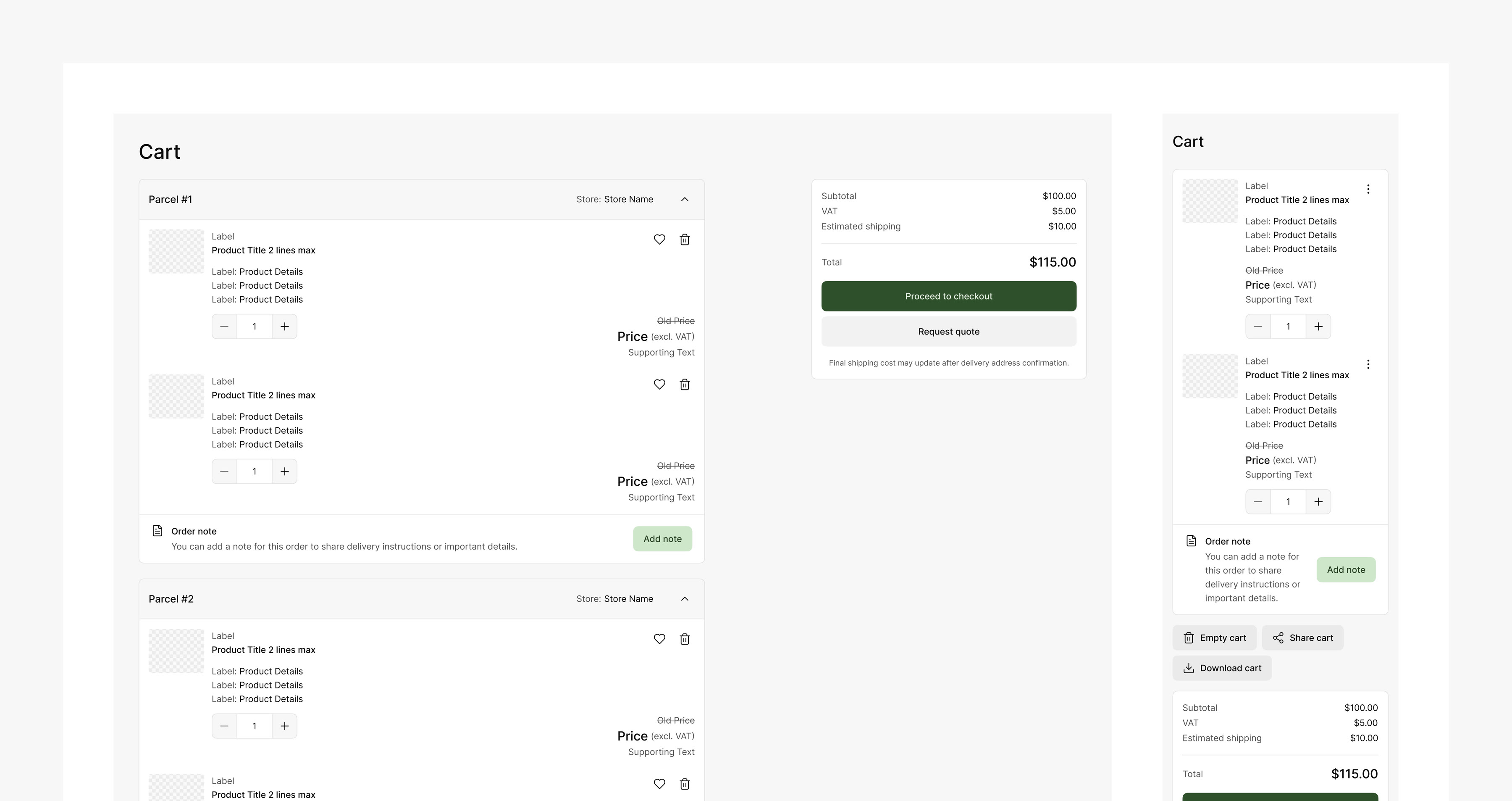
Task: Open first product thumbnail in Parcel #2
Action: tap(176, 651)
